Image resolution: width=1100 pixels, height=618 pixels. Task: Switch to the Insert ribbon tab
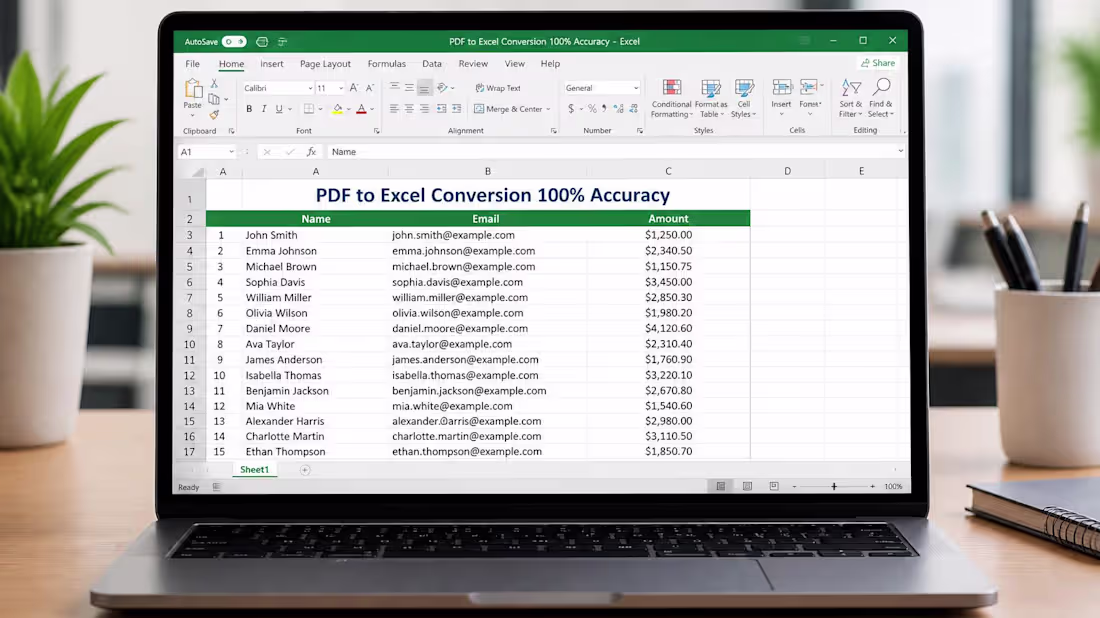(x=271, y=64)
